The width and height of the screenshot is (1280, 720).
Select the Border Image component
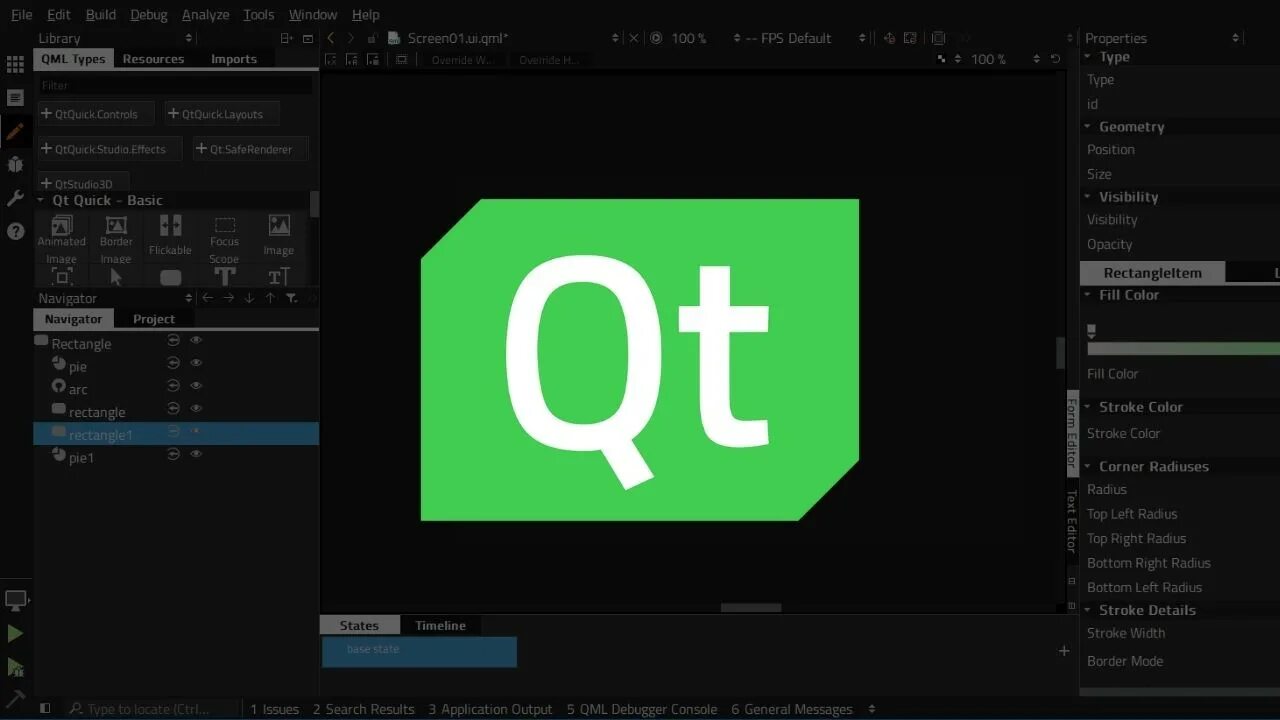pos(116,238)
